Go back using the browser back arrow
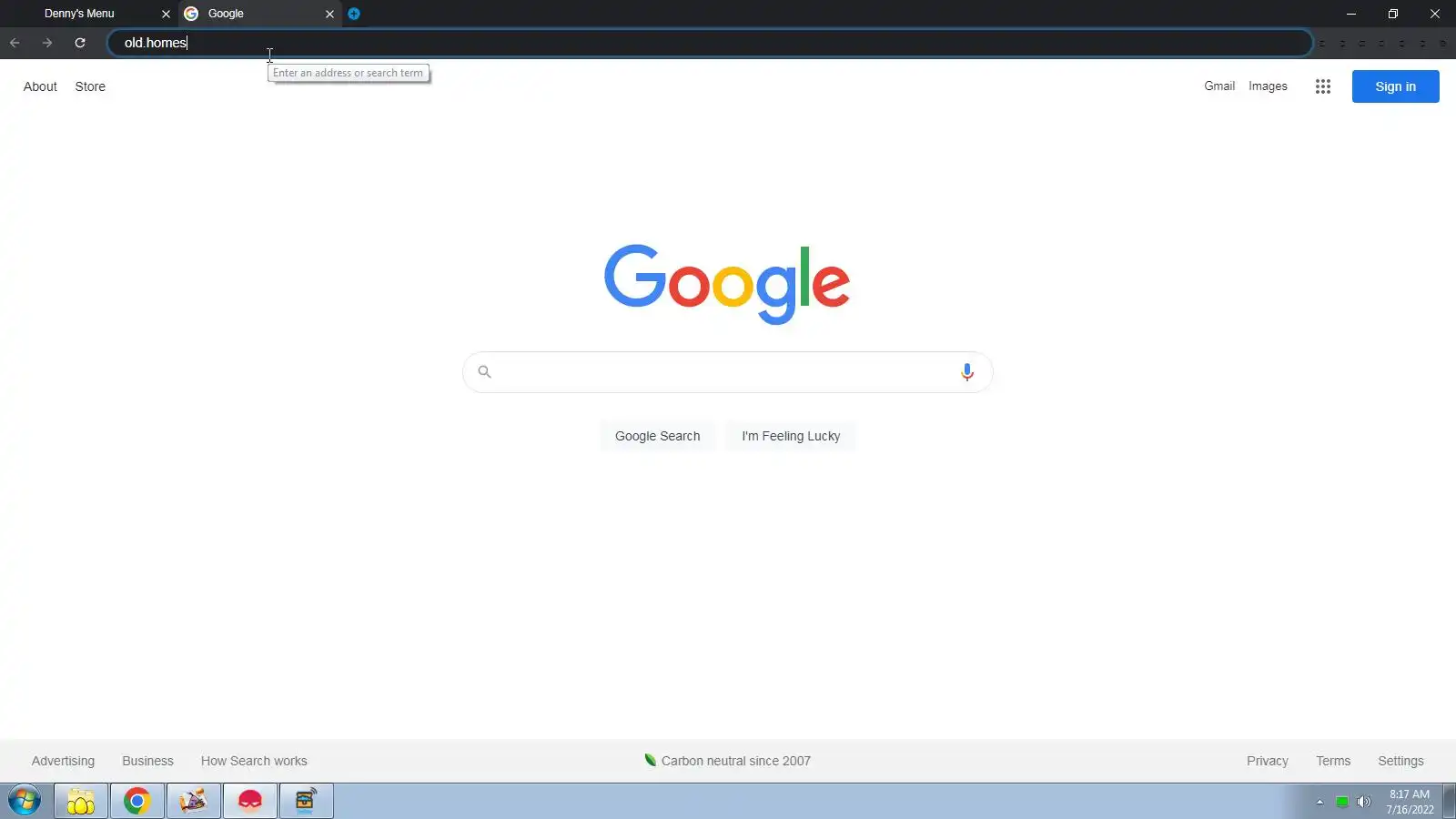 coord(15,43)
